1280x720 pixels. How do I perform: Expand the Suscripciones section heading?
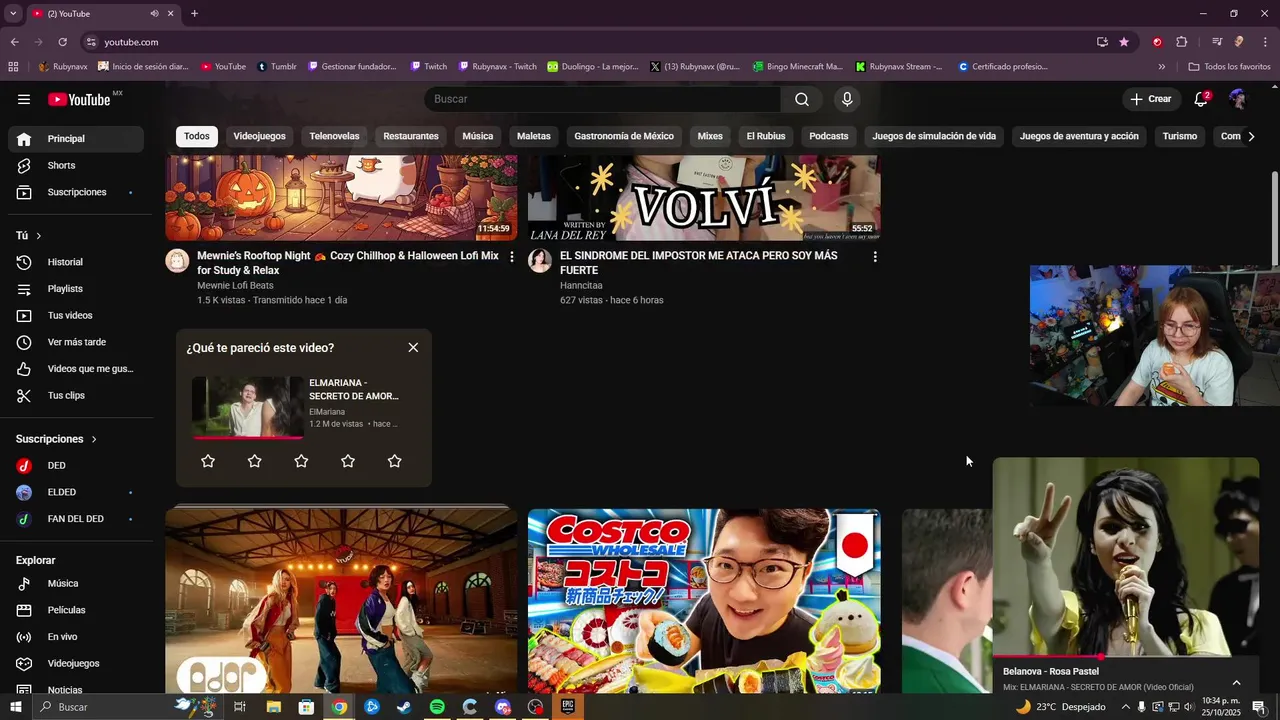[57, 439]
